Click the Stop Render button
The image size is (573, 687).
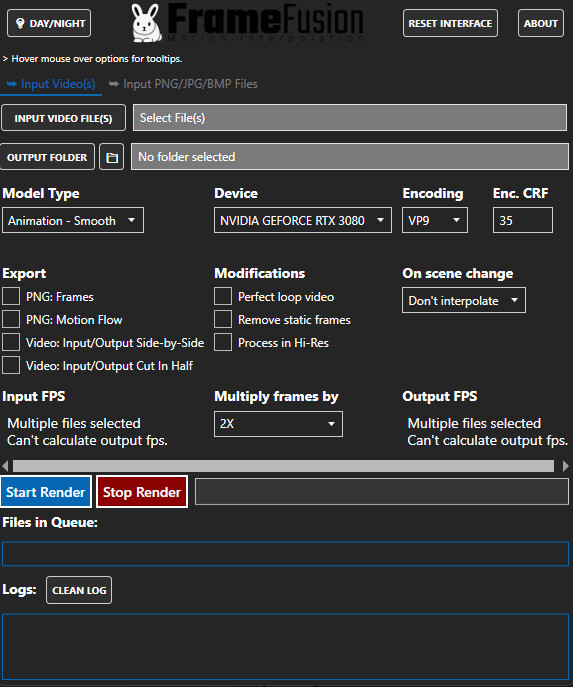(142, 492)
